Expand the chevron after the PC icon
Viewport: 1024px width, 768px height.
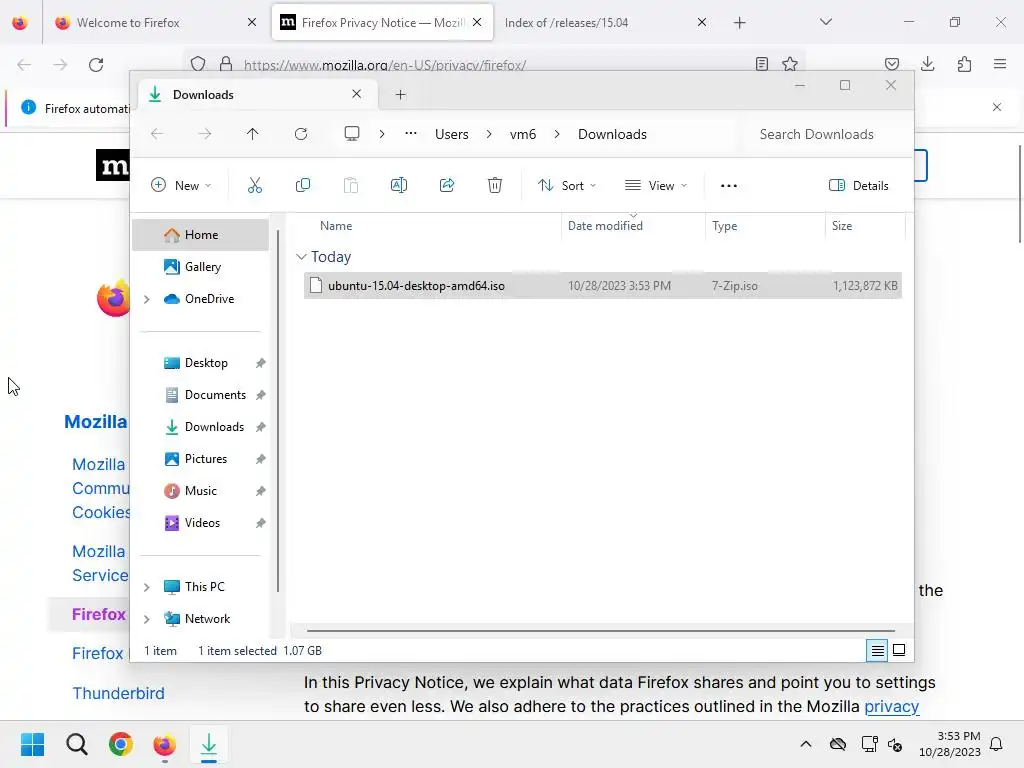click(x=382, y=134)
